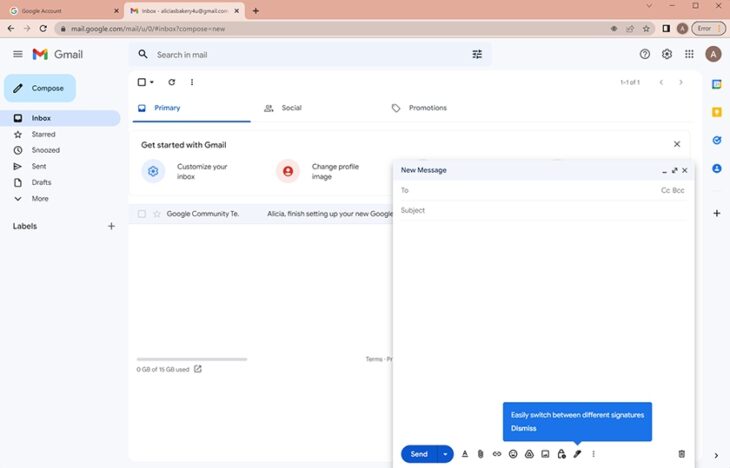Open the emoji picker in compose
The width and height of the screenshot is (730, 468).
(513, 454)
